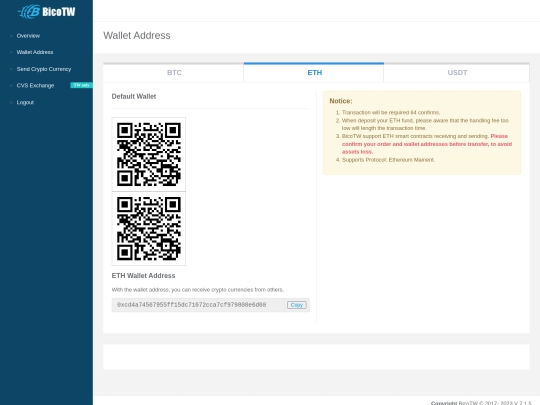This screenshot has width=540, height=405.
Task: Click the Default Wallet heading
Action: 134,96
